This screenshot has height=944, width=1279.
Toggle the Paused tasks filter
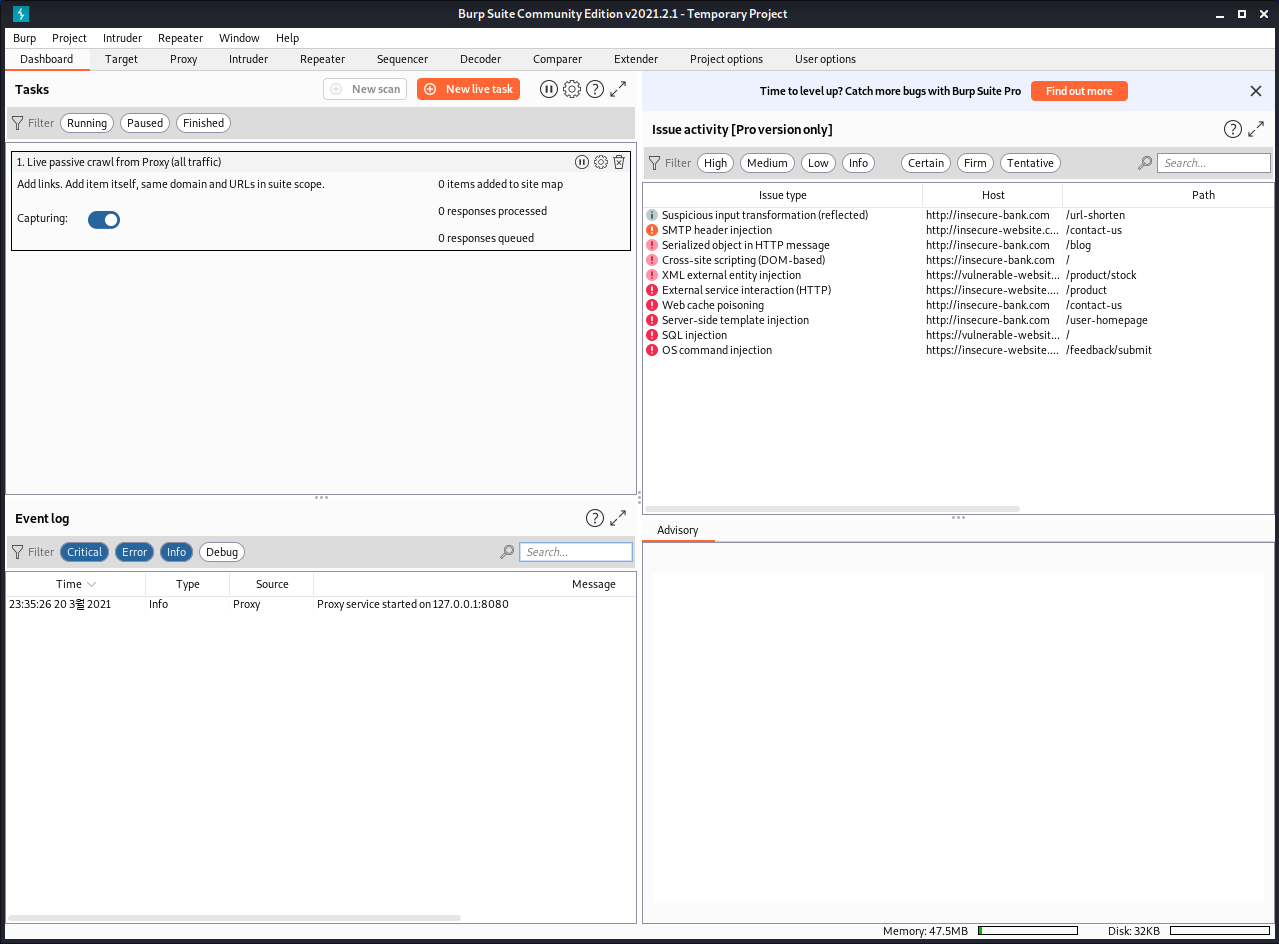tap(145, 123)
